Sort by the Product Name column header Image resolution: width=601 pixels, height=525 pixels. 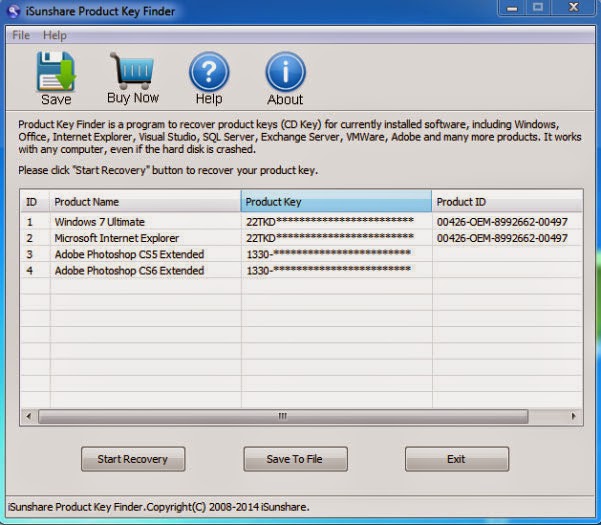click(x=145, y=202)
